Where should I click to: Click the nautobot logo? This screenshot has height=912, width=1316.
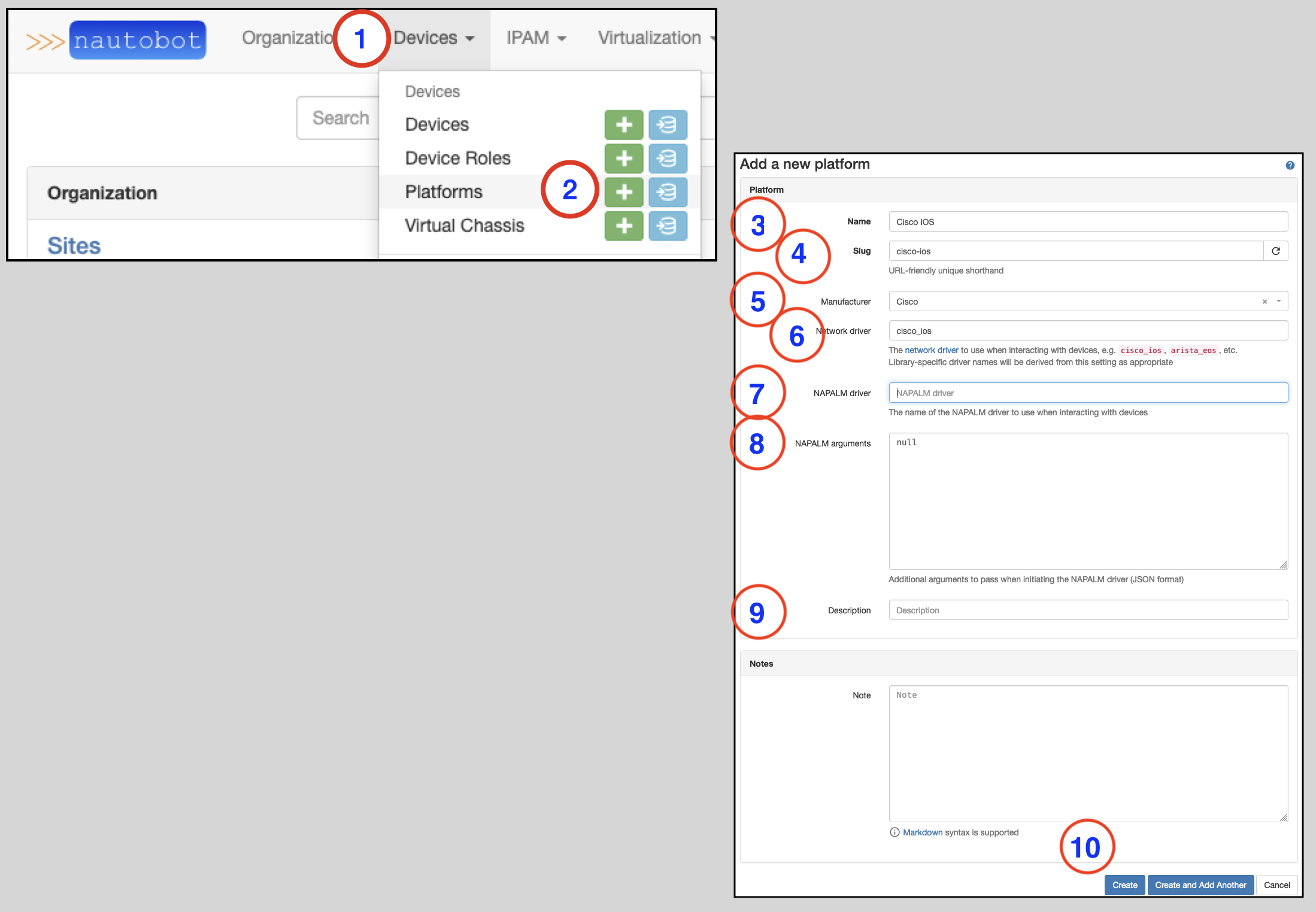[x=138, y=40]
